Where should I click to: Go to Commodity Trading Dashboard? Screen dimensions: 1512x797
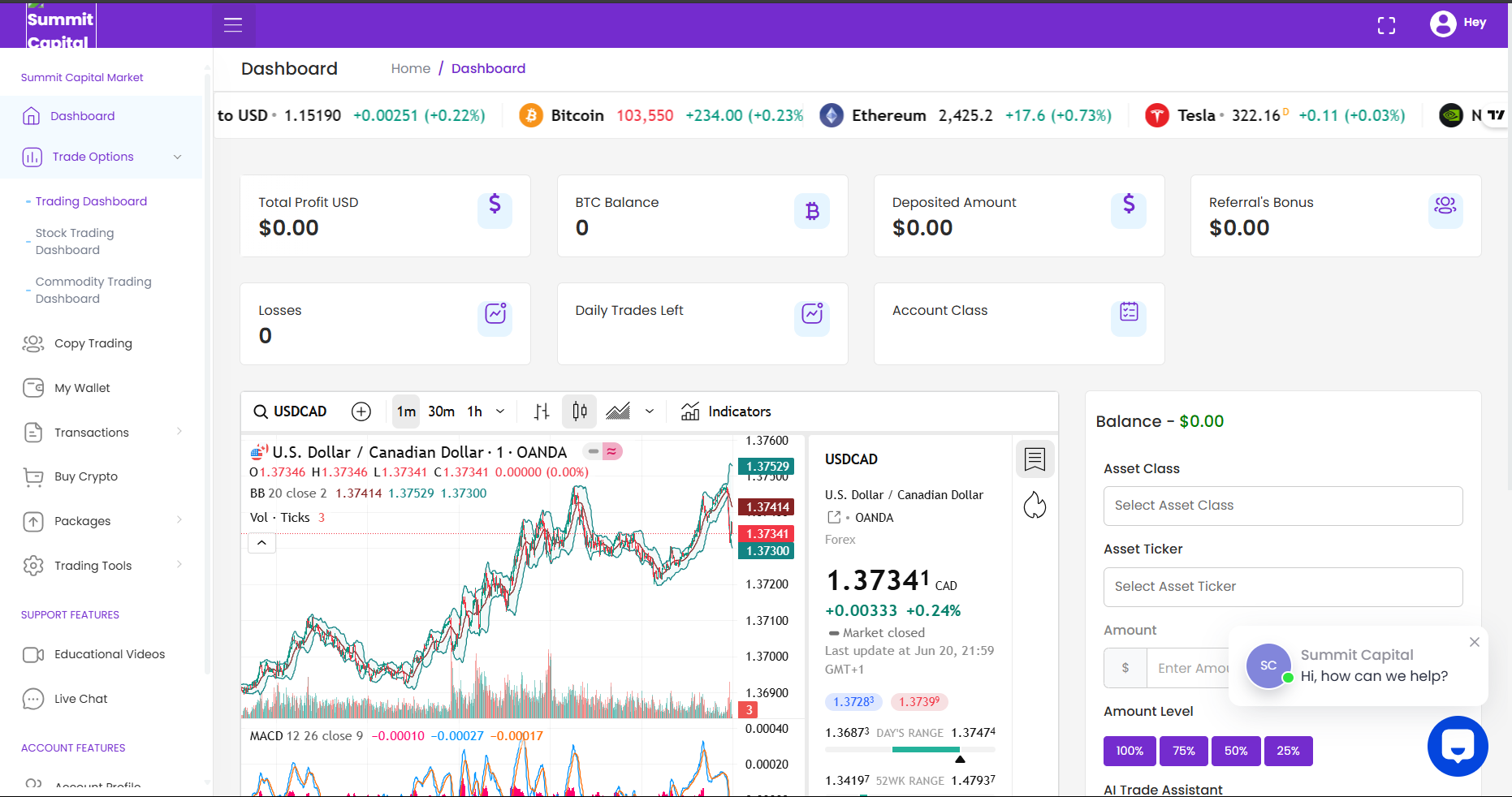(x=93, y=290)
